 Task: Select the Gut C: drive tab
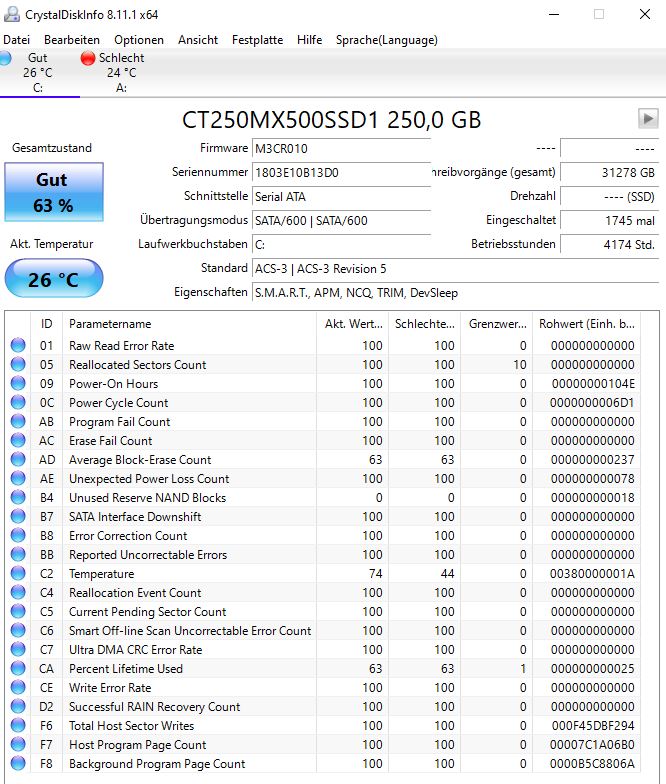(39, 73)
